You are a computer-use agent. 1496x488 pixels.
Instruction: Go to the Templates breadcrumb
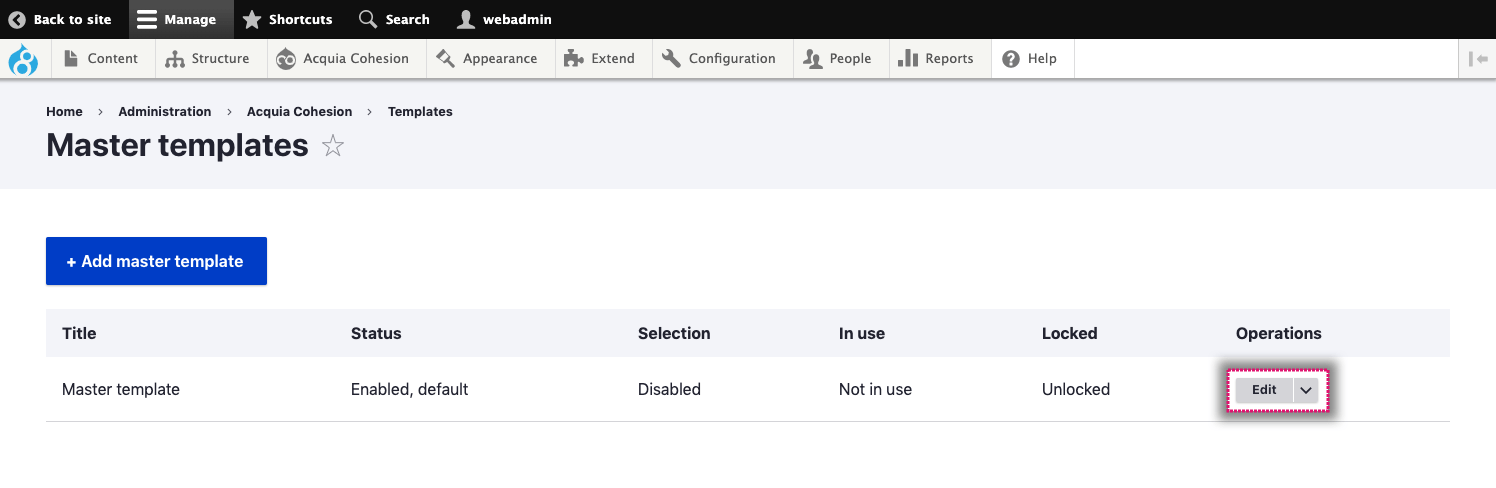420,112
